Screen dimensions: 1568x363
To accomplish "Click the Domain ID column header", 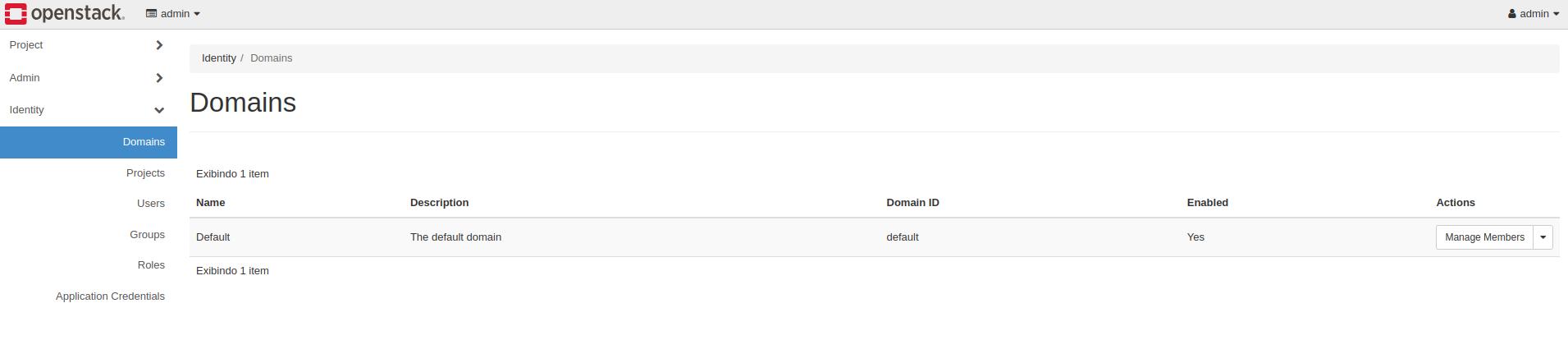I will click(x=912, y=203).
